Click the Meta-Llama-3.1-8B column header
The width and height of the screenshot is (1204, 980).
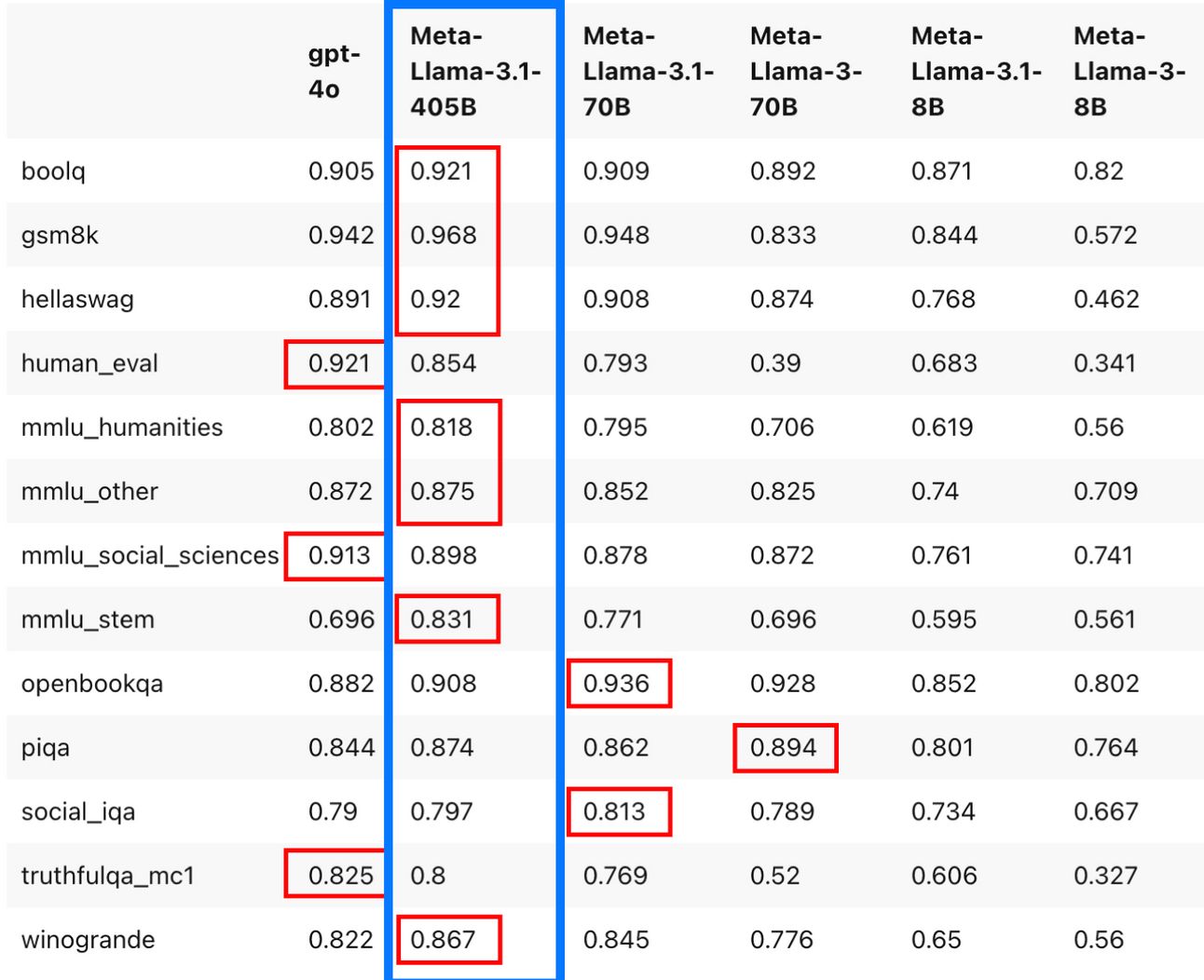[x=977, y=72]
